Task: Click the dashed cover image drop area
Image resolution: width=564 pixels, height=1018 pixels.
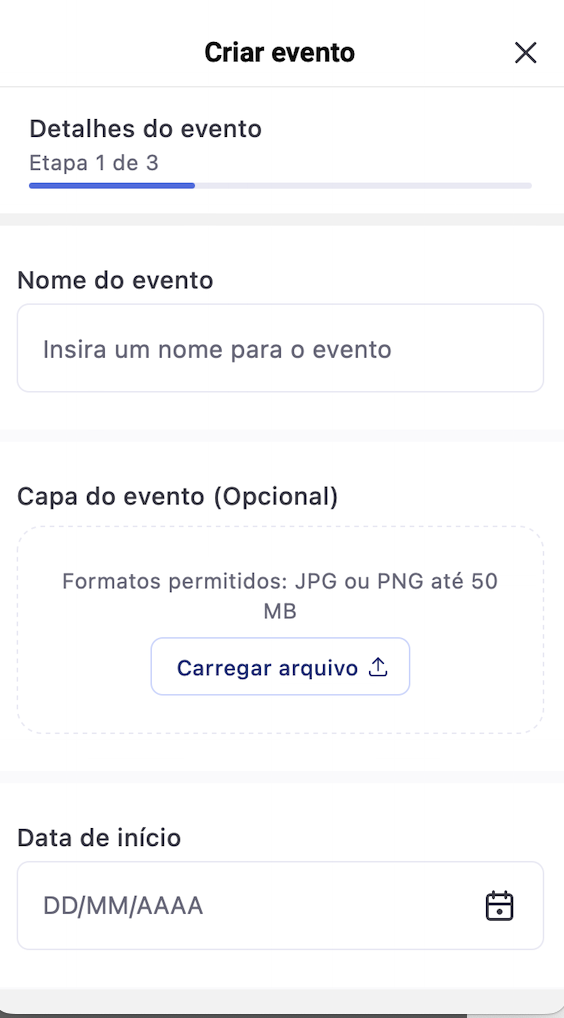Action: click(280, 630)
